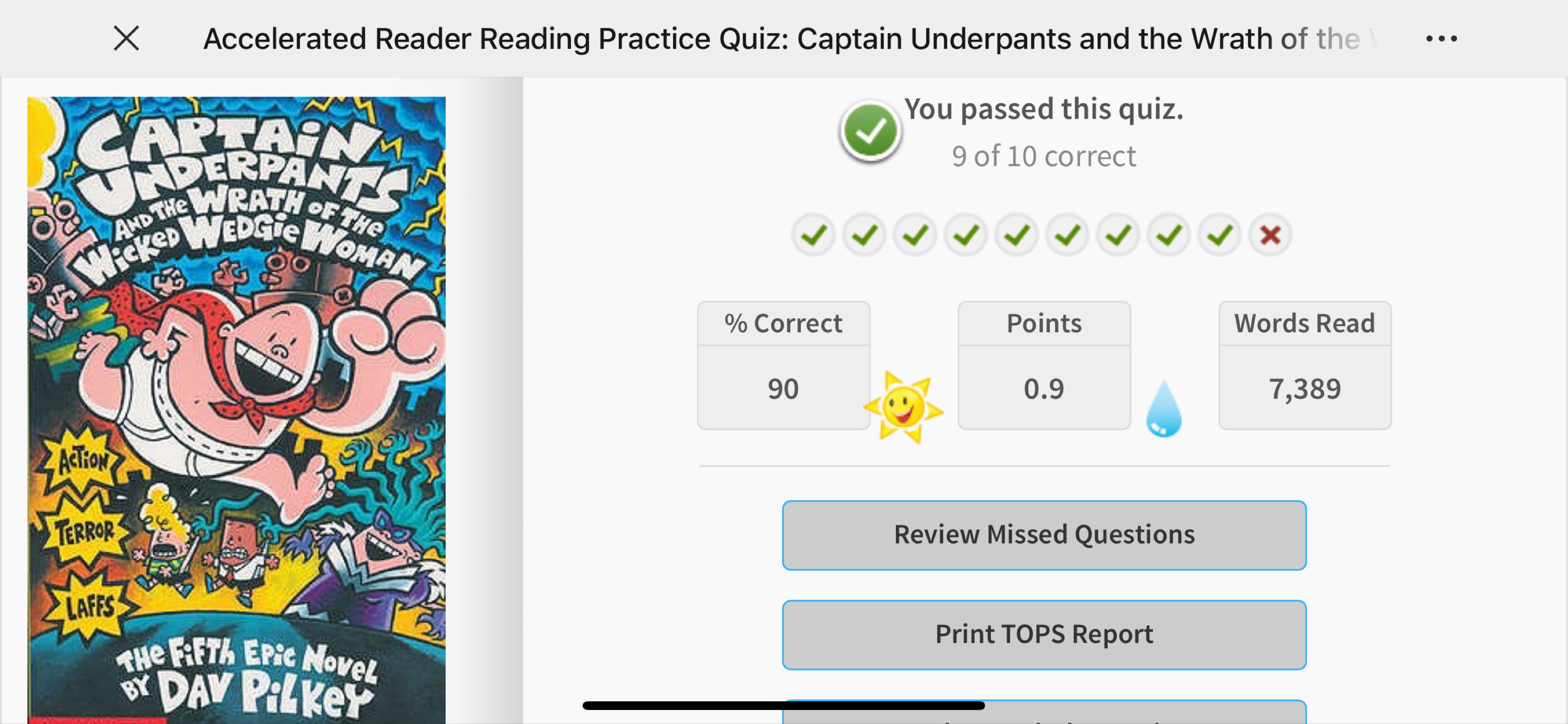Tap the blue water droplet icon
This screenshot has height=724, width=1568.
pyautogui.click(x=1164, y=409)
